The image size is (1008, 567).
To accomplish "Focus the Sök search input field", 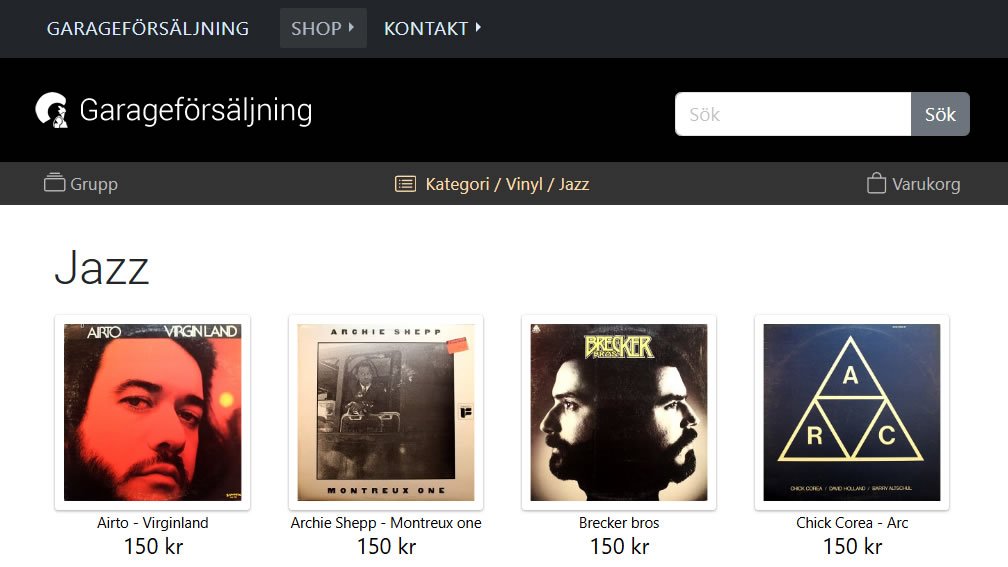I will pyautogui.click(x=793, y=114).
